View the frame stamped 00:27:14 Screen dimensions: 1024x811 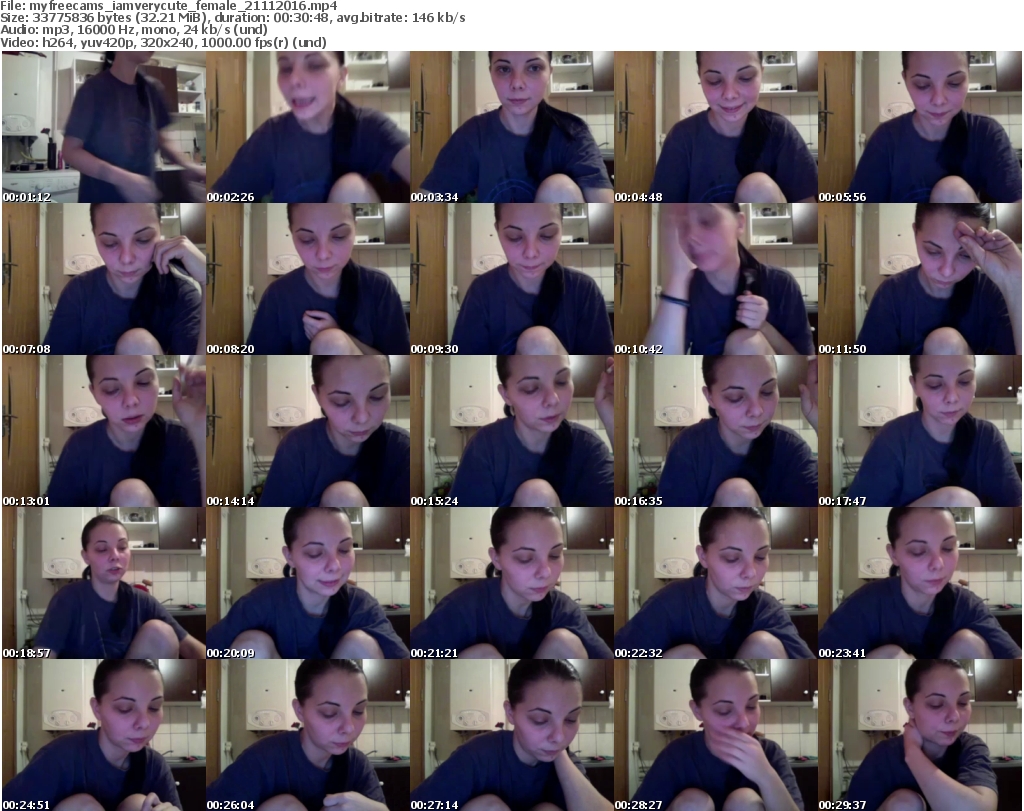[x=512, y=735]
